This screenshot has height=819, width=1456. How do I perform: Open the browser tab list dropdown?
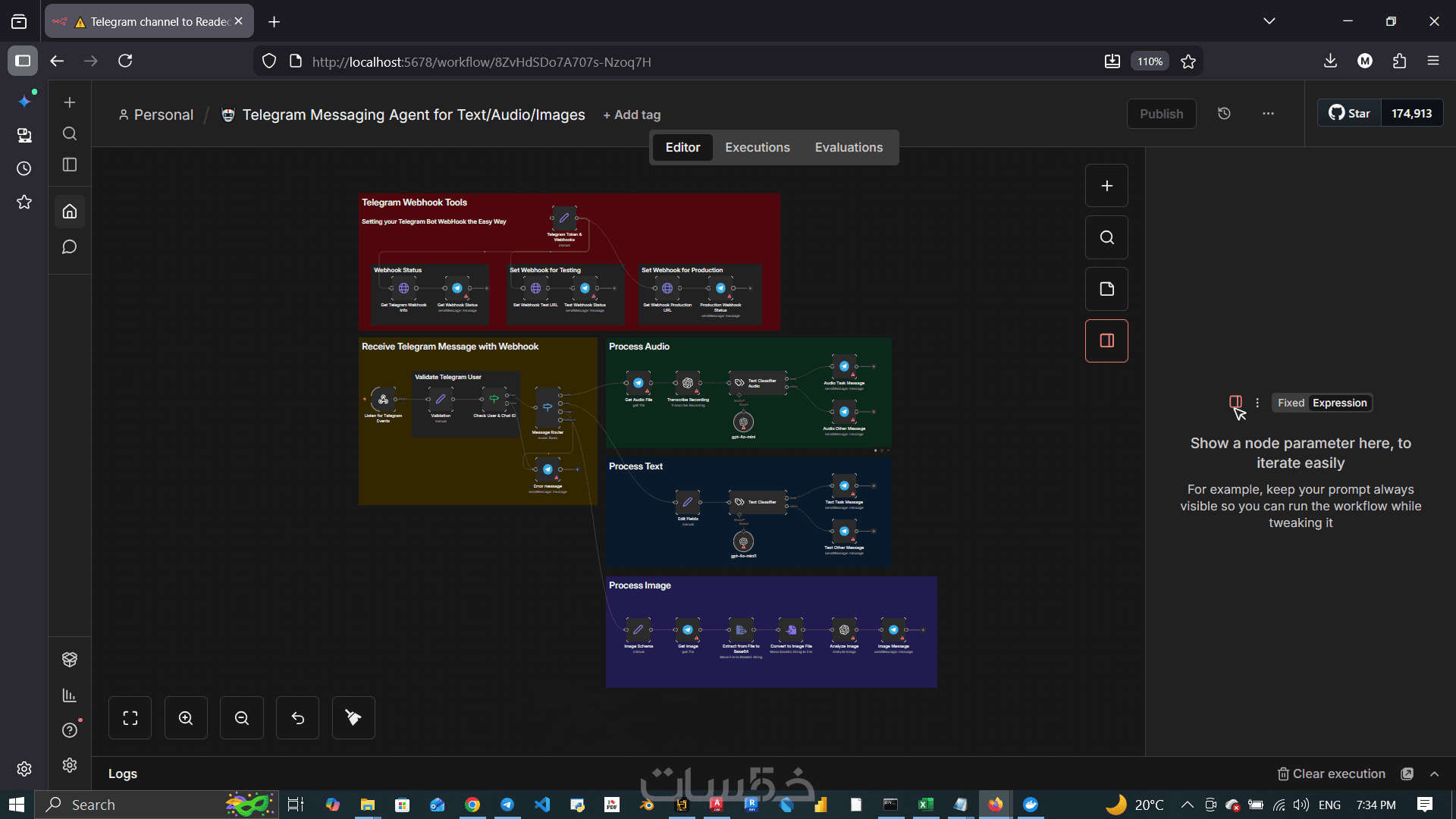1269,21
